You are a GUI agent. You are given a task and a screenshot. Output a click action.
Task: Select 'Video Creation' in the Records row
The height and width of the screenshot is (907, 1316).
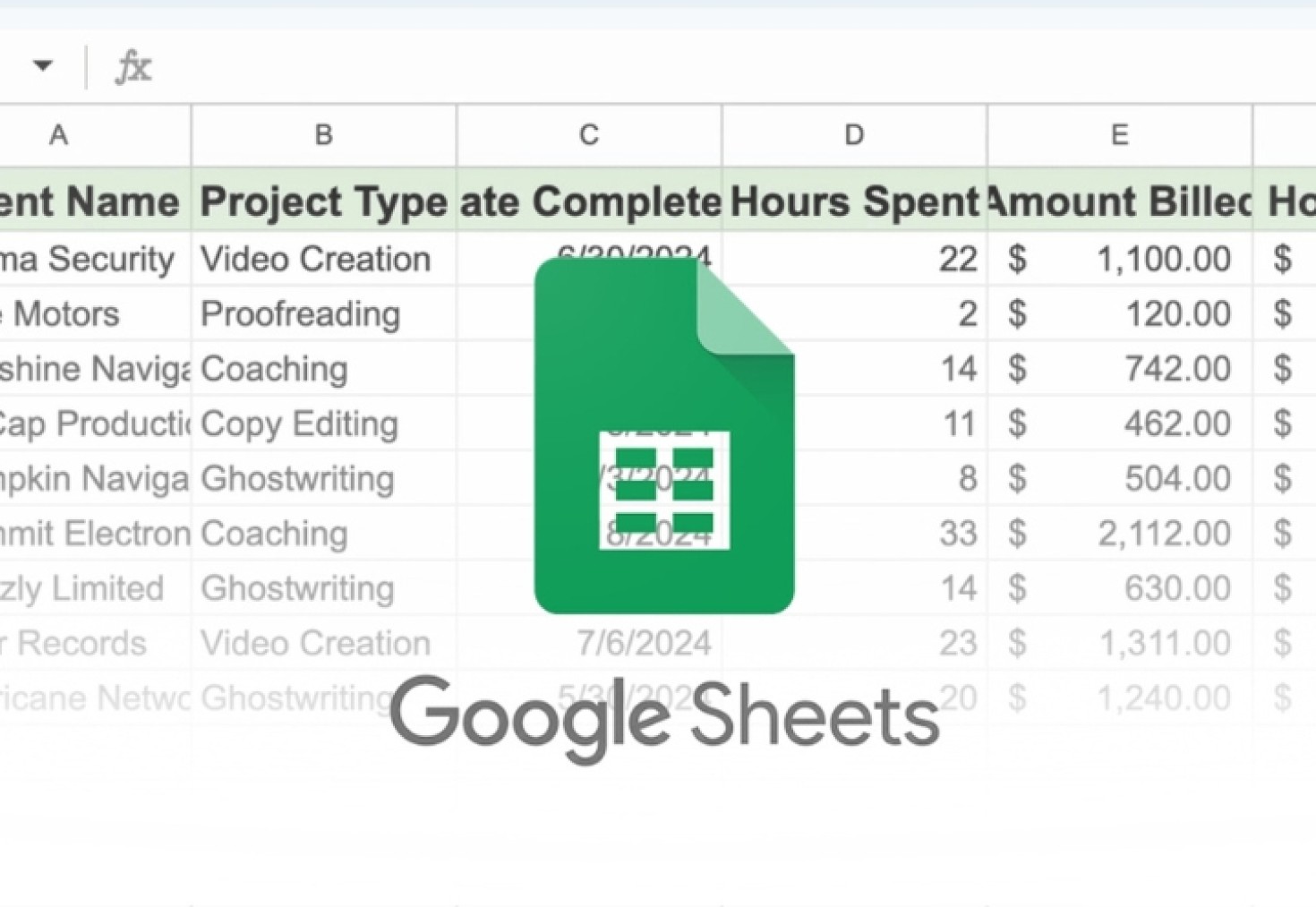click(x=323, y=643)
